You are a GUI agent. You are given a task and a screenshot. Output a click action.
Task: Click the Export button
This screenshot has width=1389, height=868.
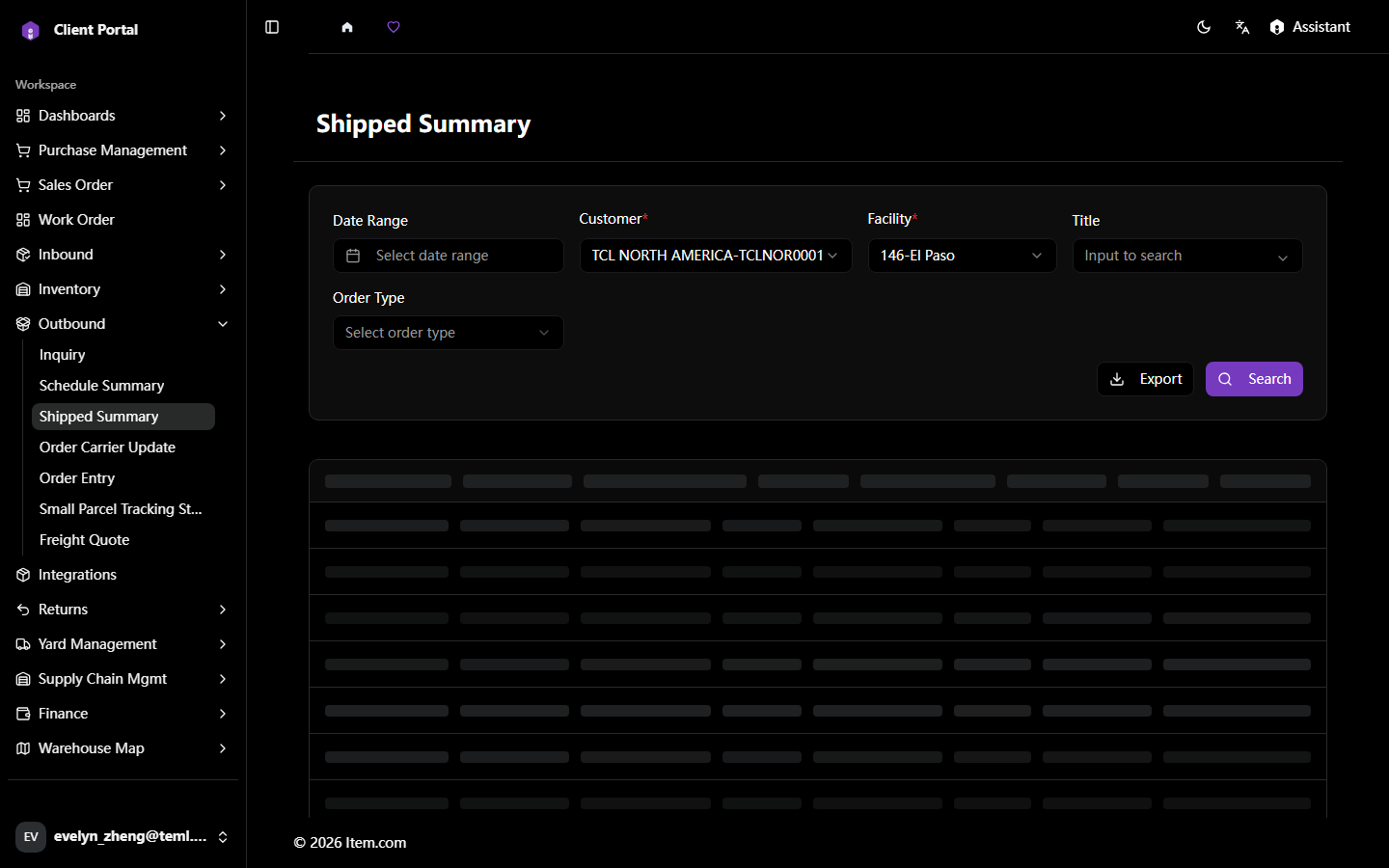click(1146, 379)
